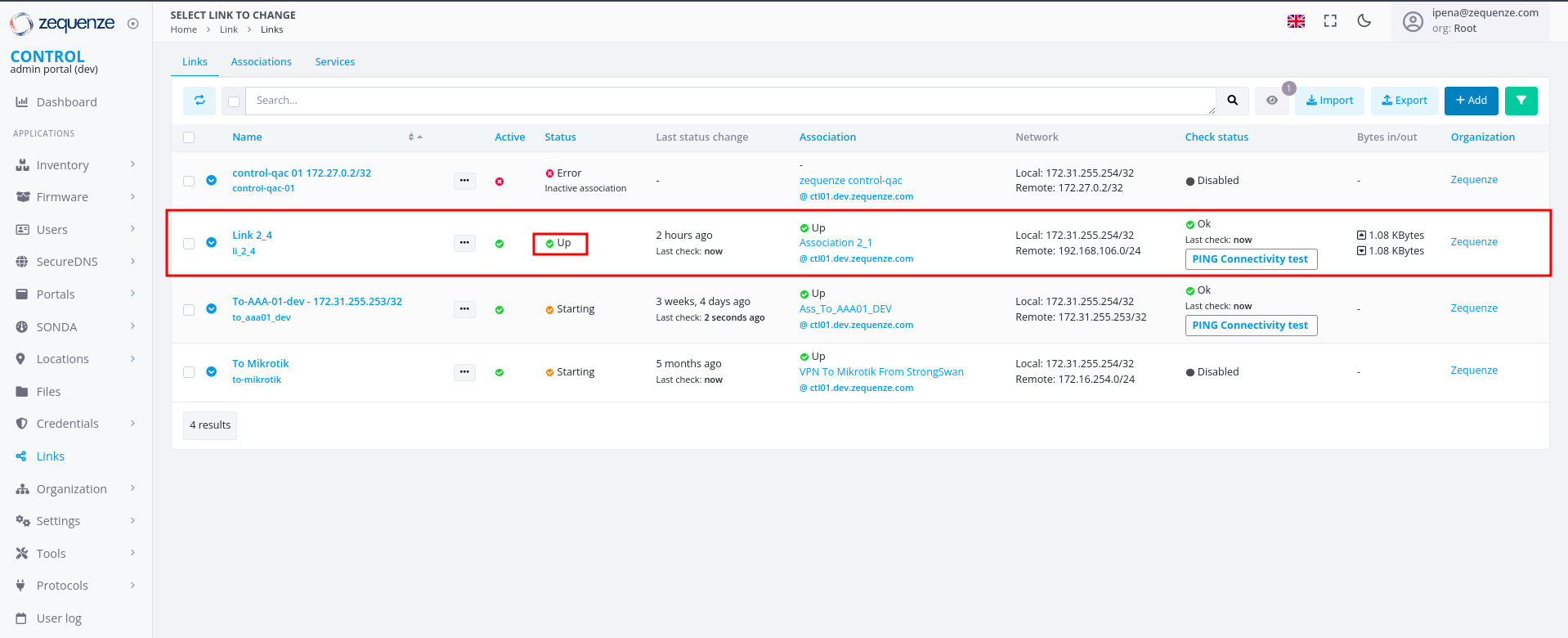Click the magnifier search icon
This screenshot has height=638, width=1568.
(x=1232, y=101)
